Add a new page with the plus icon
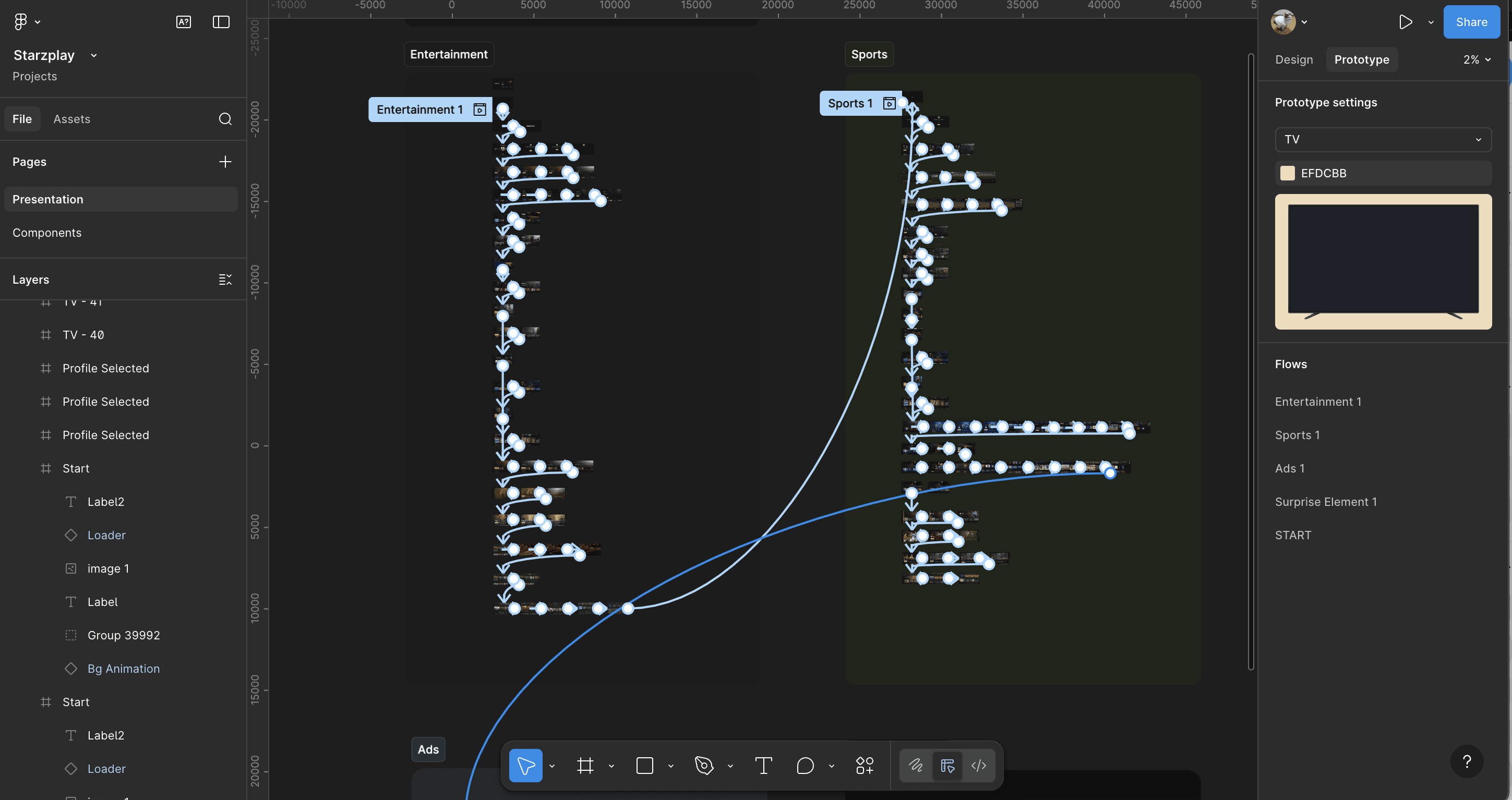The image size is (1512, 800). tap(225, 162)
